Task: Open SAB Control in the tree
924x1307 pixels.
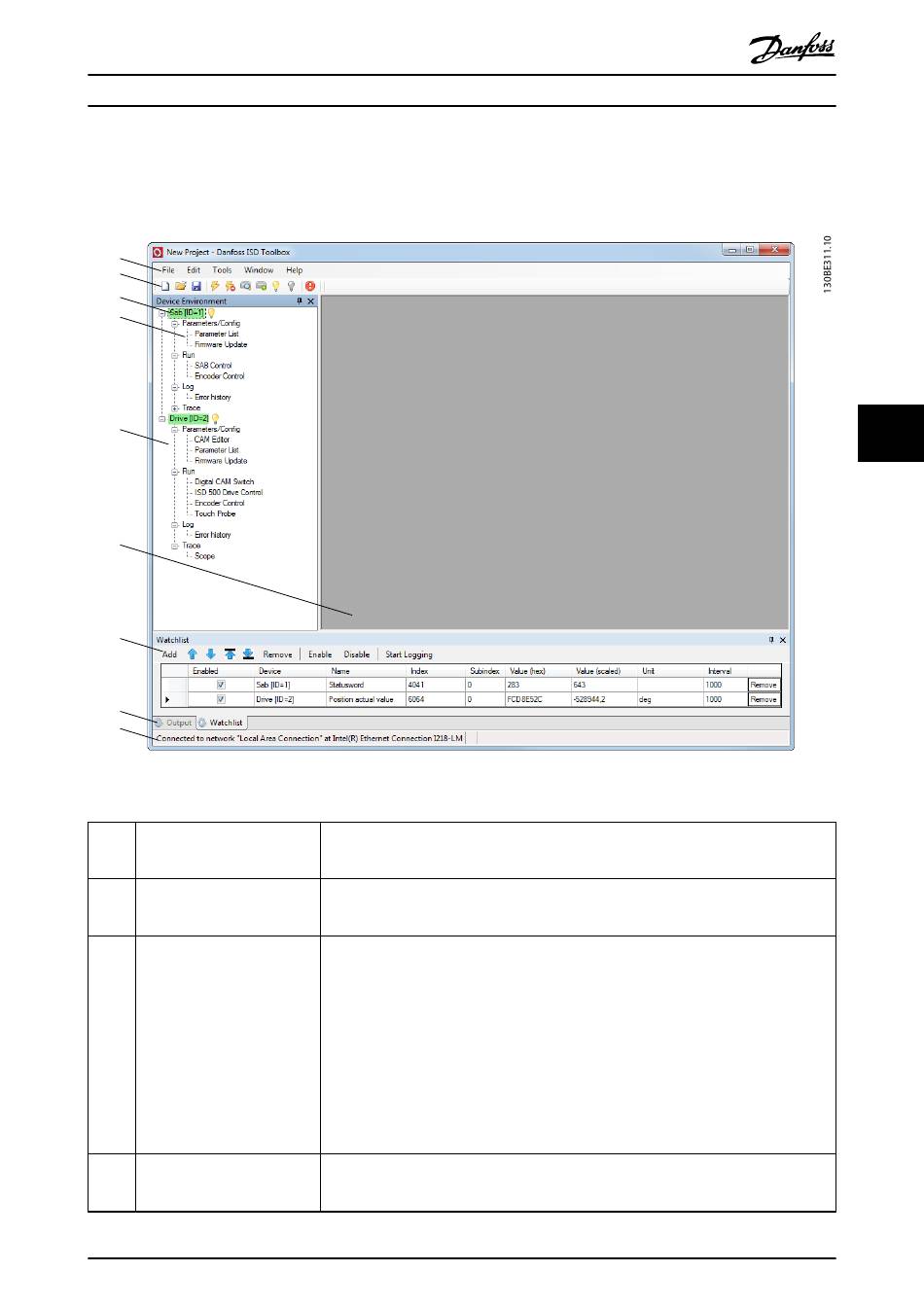Action: 213,366
